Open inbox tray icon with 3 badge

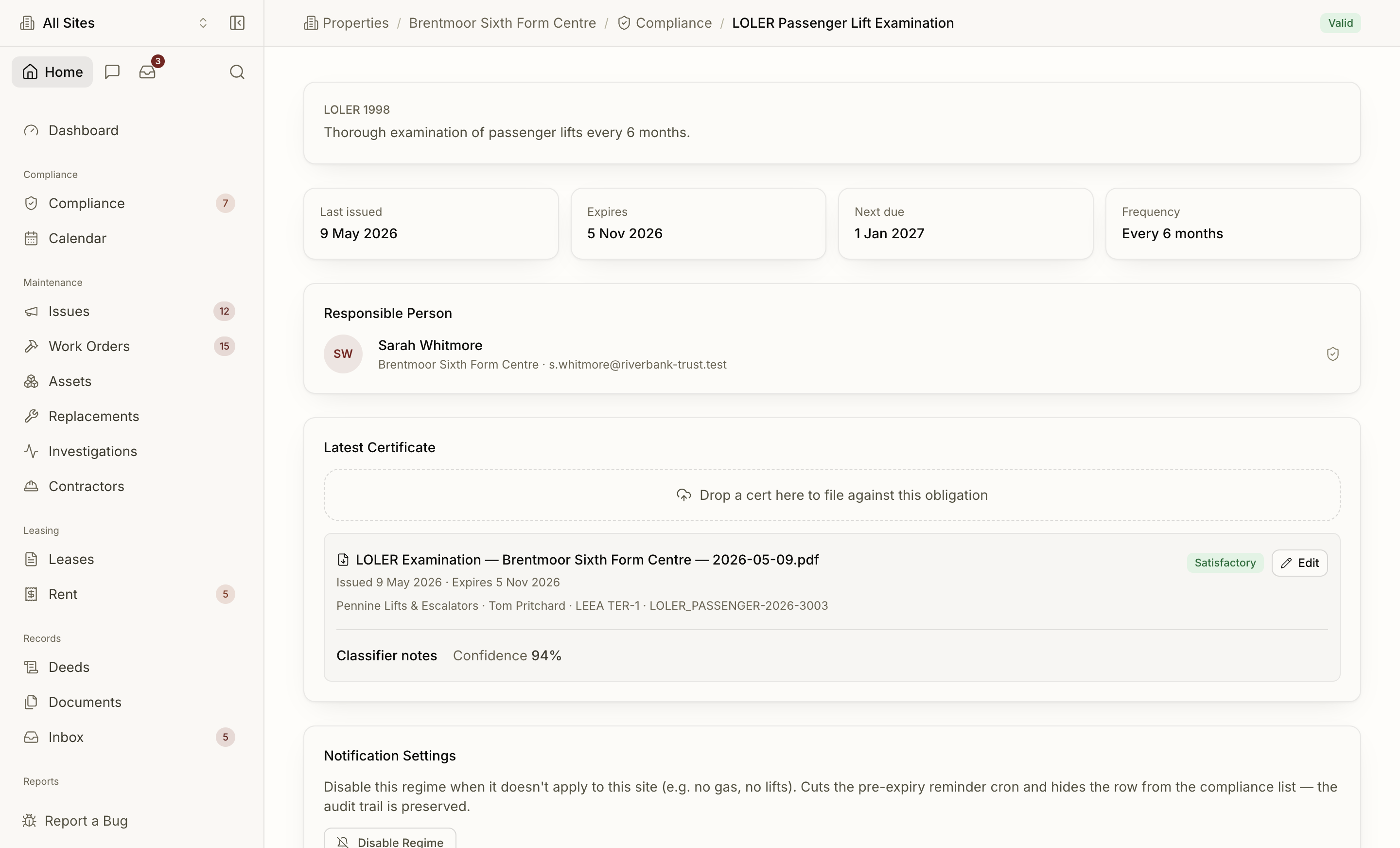click(148, 71)
